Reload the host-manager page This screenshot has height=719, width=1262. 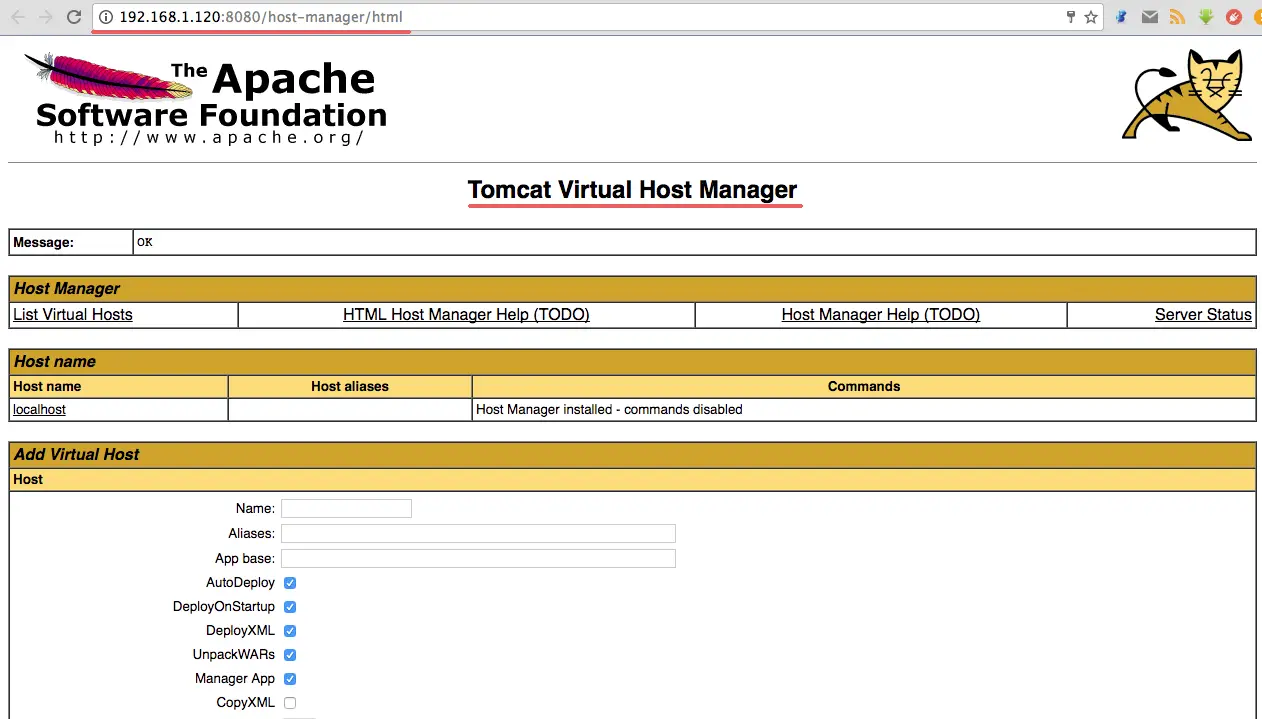coord(74,17)
